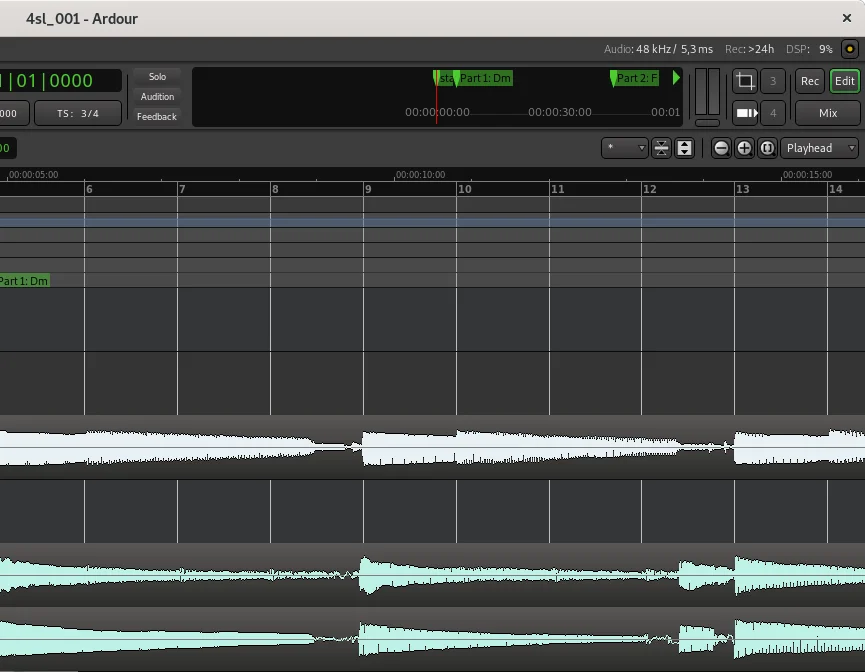Click the Audio 48 kHz / 5,3 ms status

[658, 49]
